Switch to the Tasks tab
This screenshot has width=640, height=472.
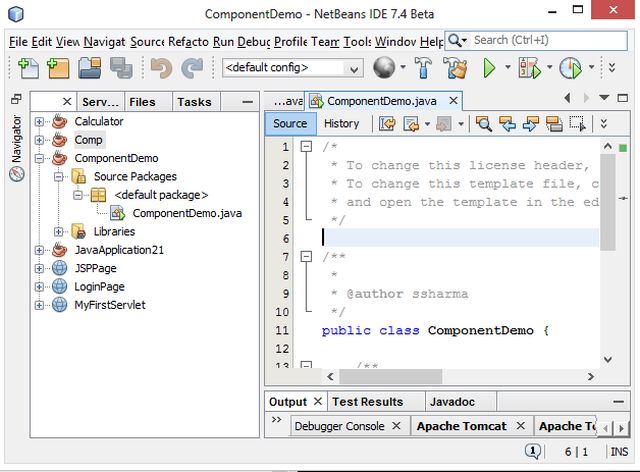click(x=194, y=102)
